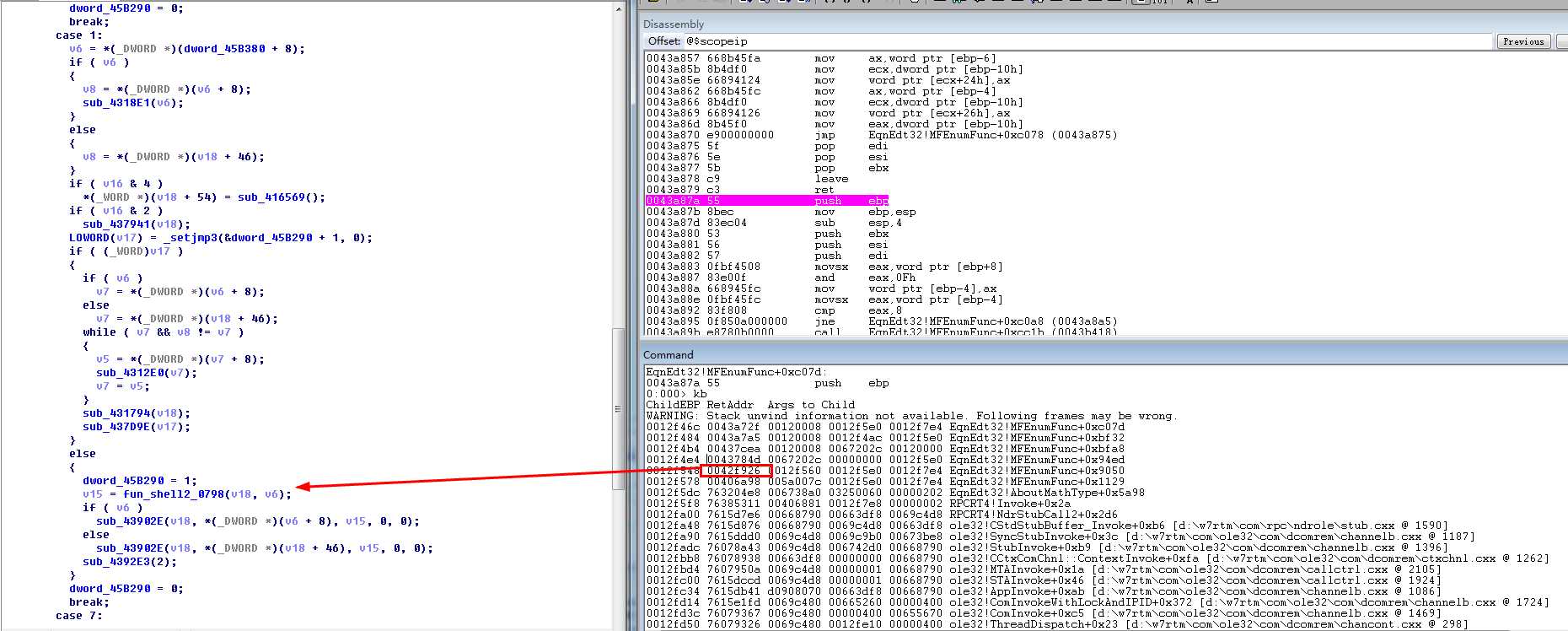Select stack frame 0012f5f8 RPCRT4!Invoke+0x2a
This screenshot has height=631, width=1568.
[858, 504]
